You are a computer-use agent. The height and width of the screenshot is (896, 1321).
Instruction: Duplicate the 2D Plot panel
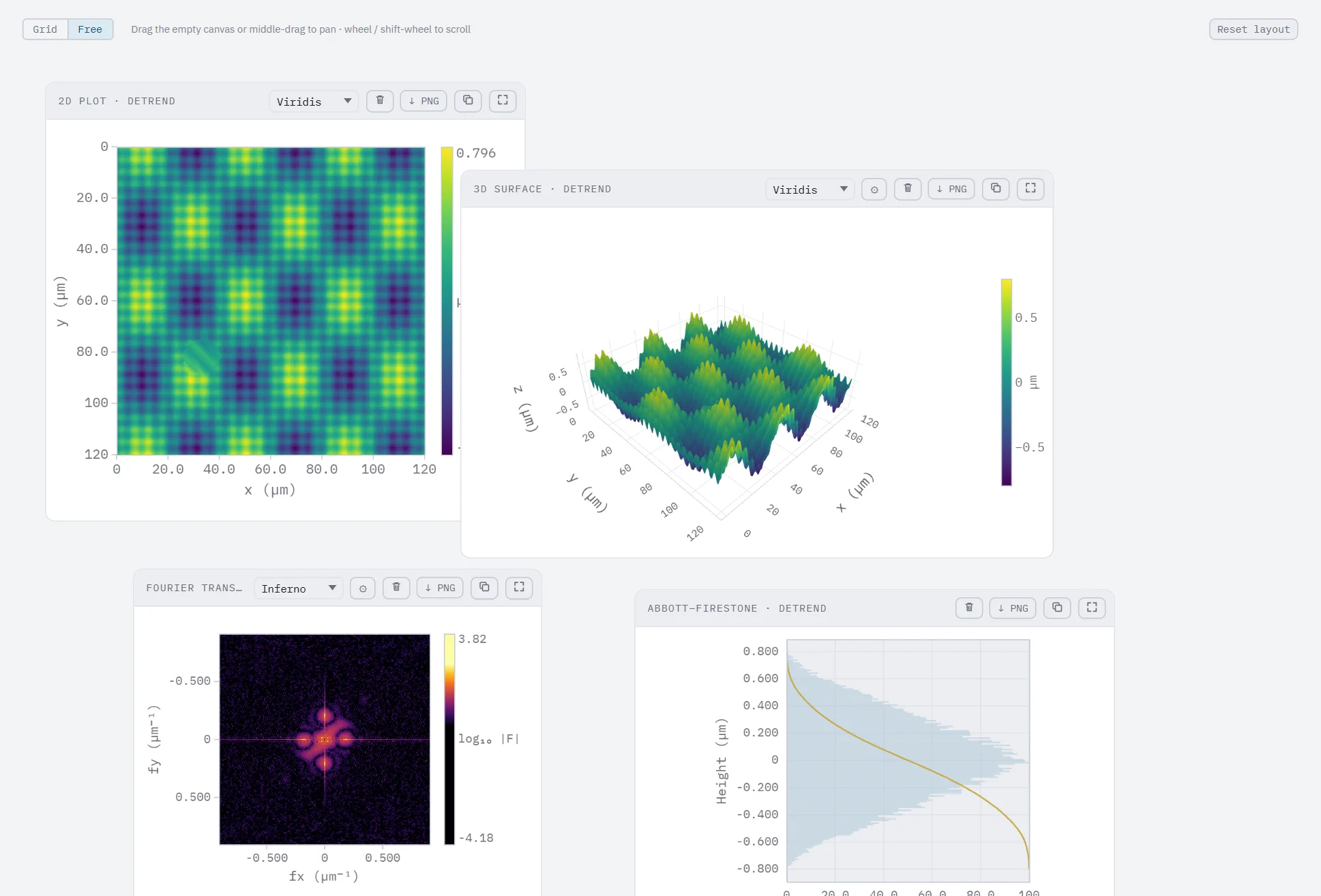[x=468, y=101]
